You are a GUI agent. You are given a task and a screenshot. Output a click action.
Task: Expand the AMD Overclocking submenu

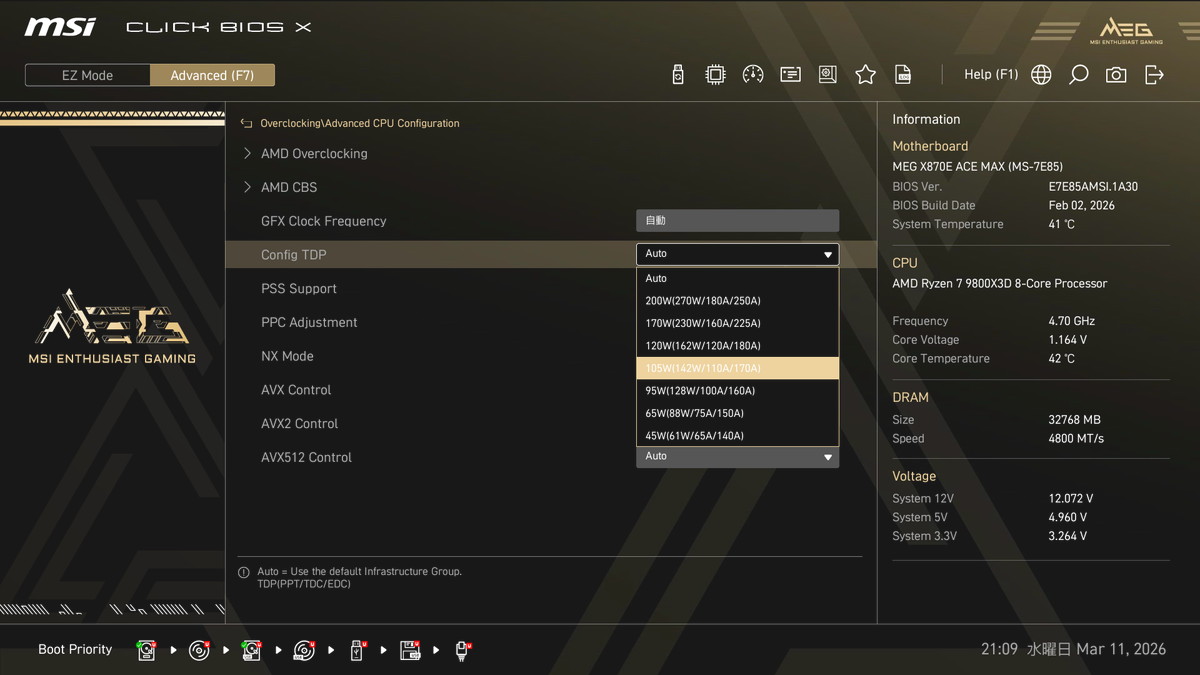[313, 154]
